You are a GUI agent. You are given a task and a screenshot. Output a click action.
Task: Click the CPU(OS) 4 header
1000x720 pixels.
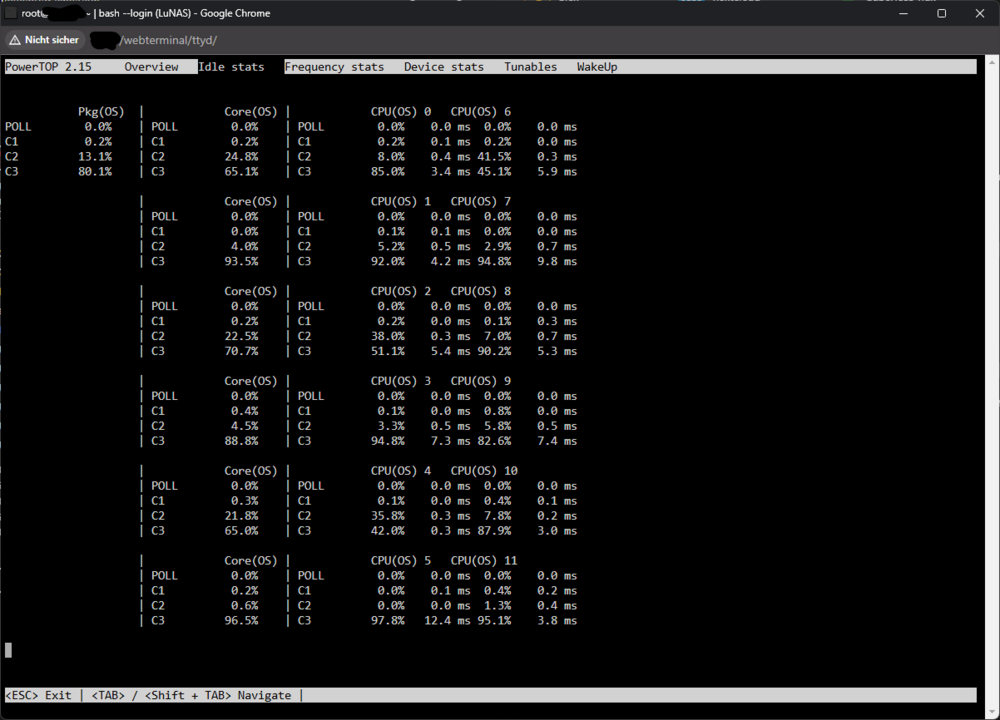[x=401, y=471]
